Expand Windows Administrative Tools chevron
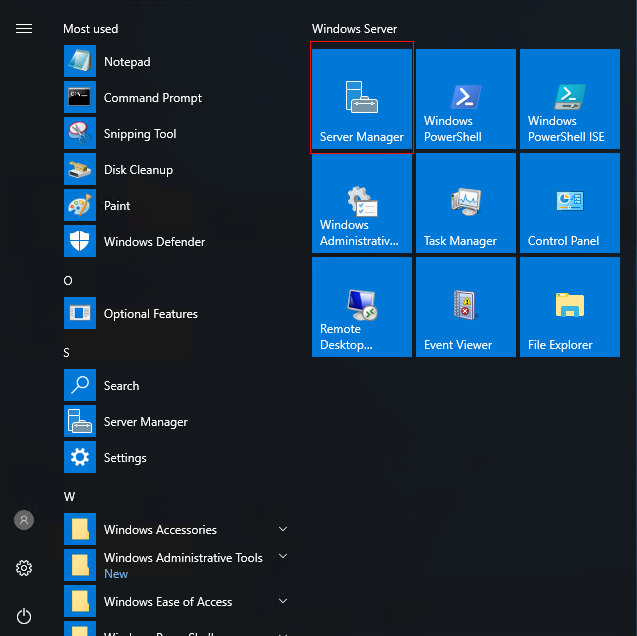This screenshot has height=636, width=637. click(x=283, y=556)
